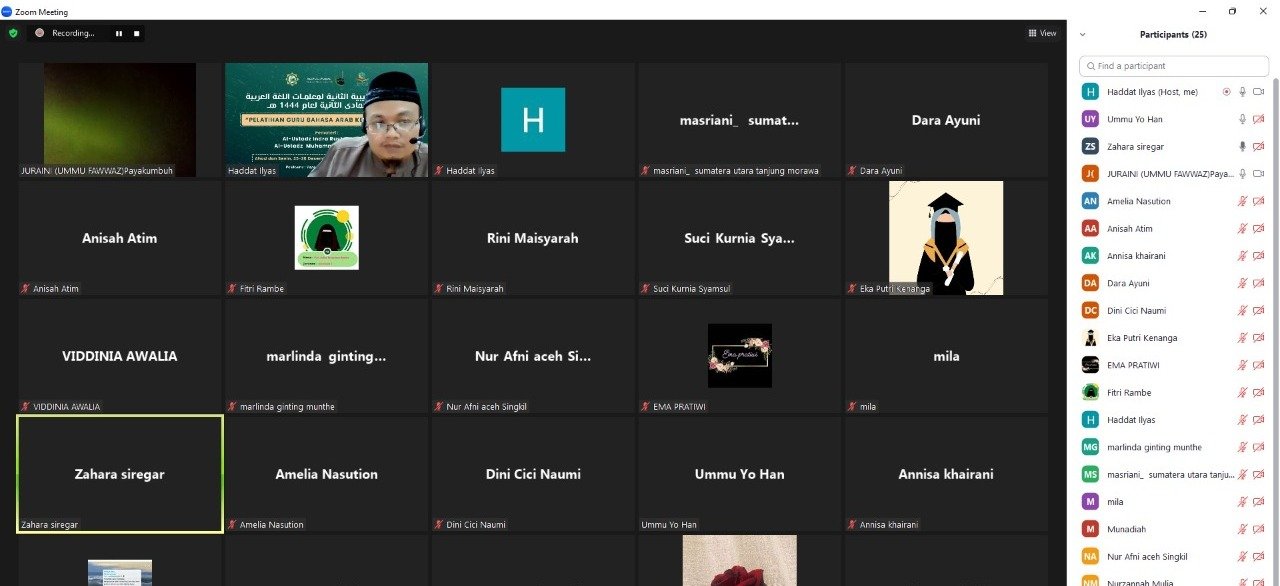Click Ummu Yo Han's microphone icon in list
The image size is (1280, 586).
click(x=1243, y=119)
